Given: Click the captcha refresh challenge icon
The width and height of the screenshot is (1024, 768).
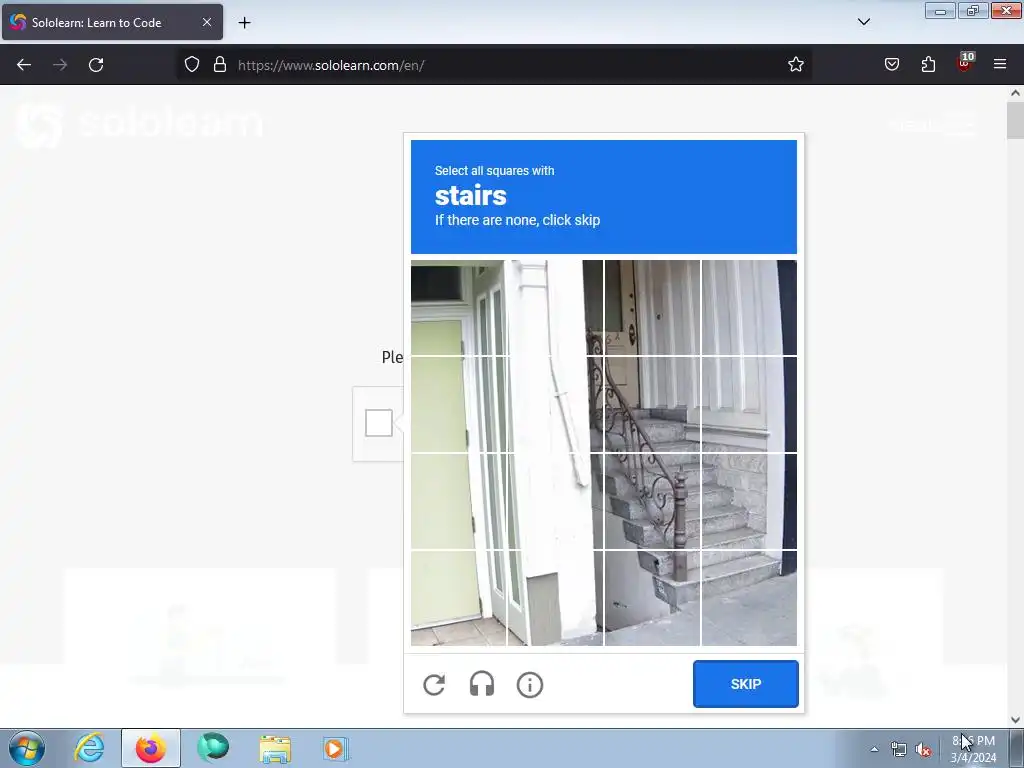Looking at the screenshot, I should [434, 684].
